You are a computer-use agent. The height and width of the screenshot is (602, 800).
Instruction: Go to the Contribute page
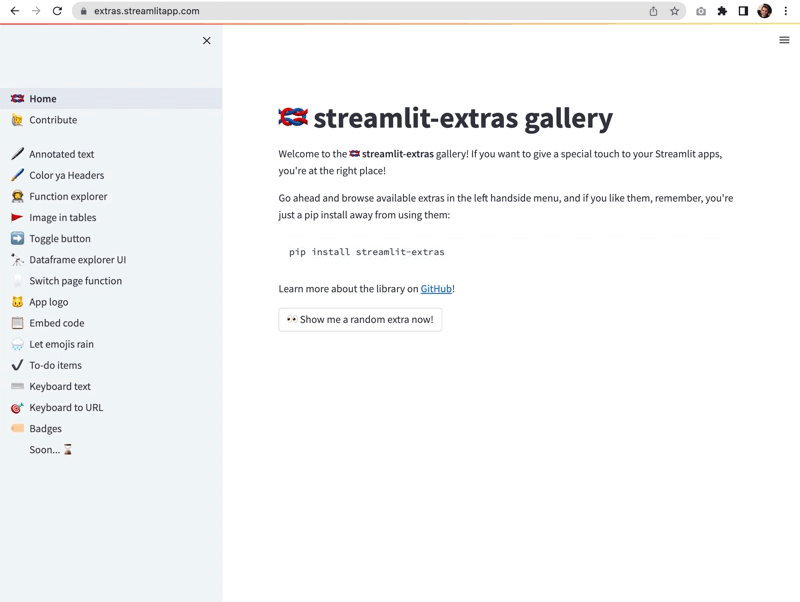(53, 120)
